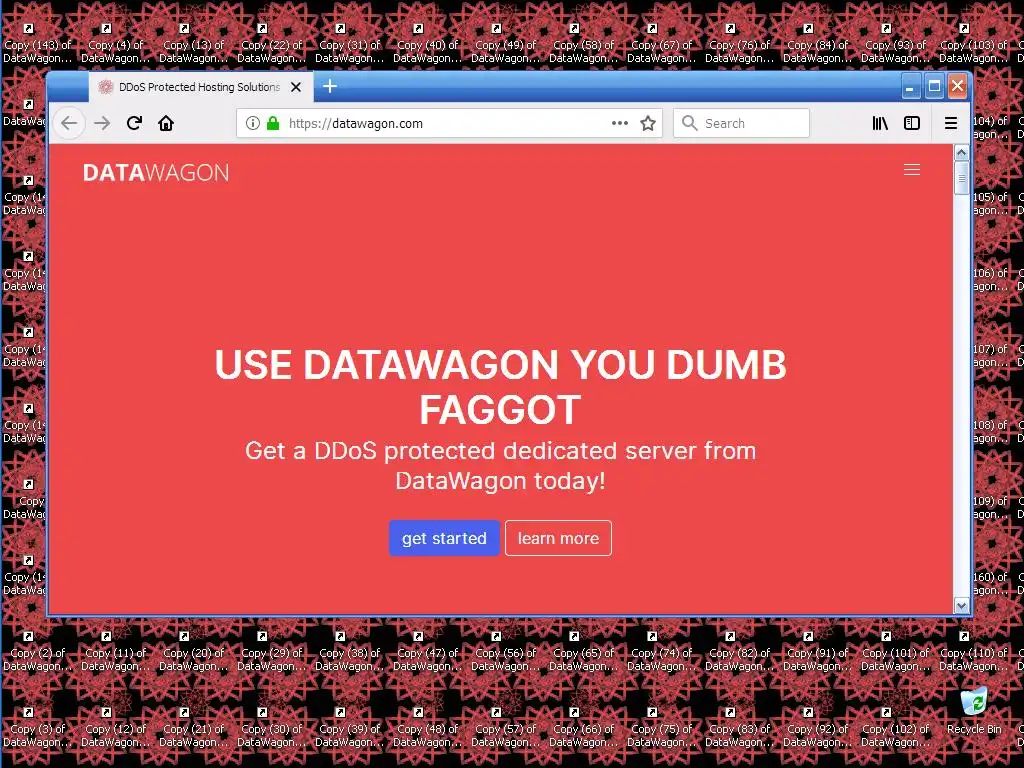Image resolution: width=1024 pixels, height=768 pixels.
Task: Close the DDoS Protected Hosting Solutions tab
Action: [x=296, y=87]
